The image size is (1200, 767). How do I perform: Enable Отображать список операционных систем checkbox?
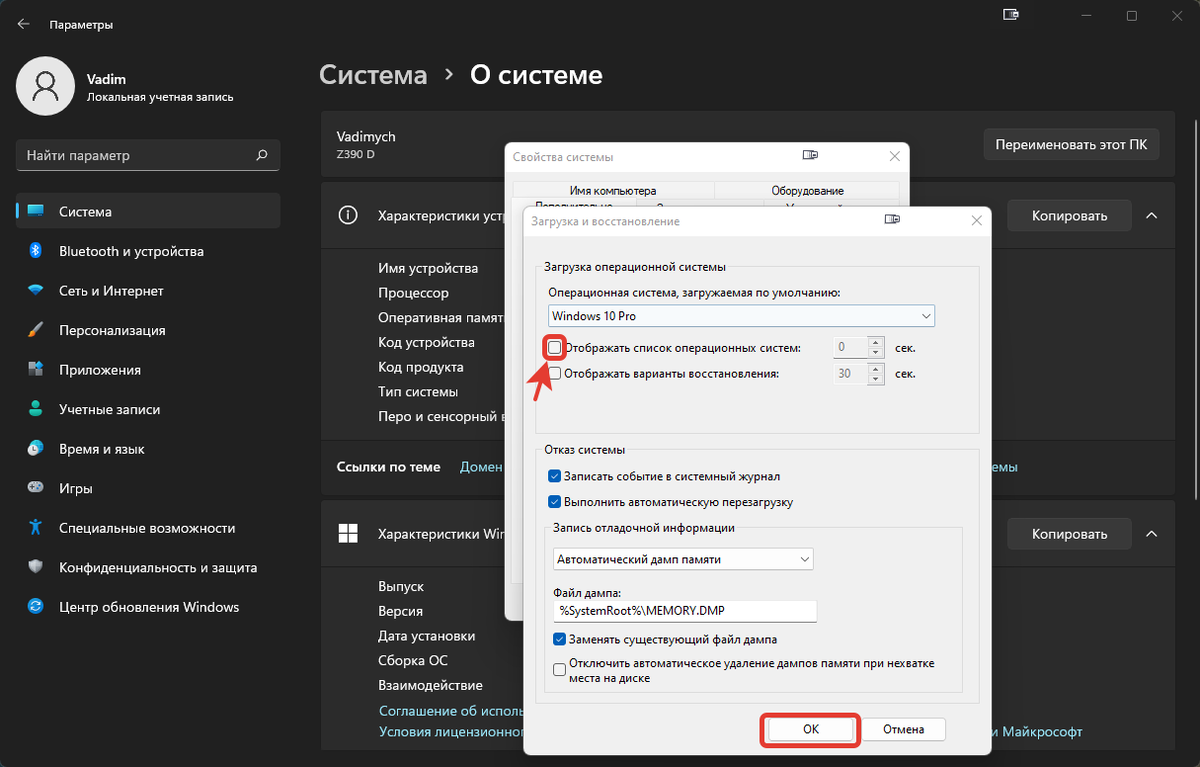[555, 348]
